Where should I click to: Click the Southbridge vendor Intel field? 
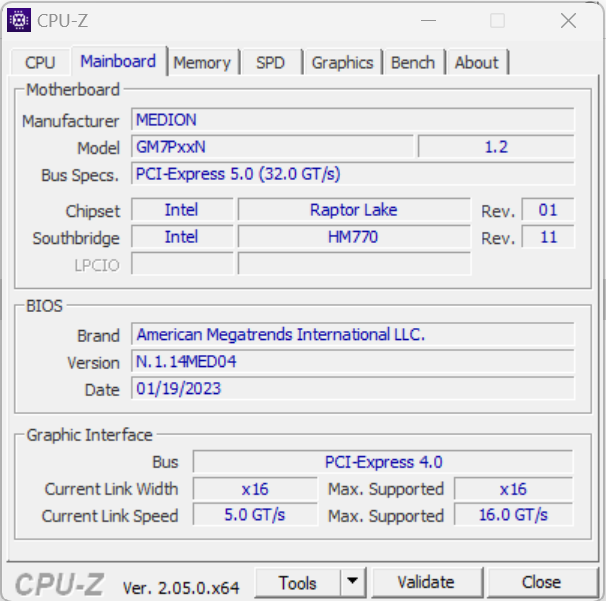pos(182,237)
